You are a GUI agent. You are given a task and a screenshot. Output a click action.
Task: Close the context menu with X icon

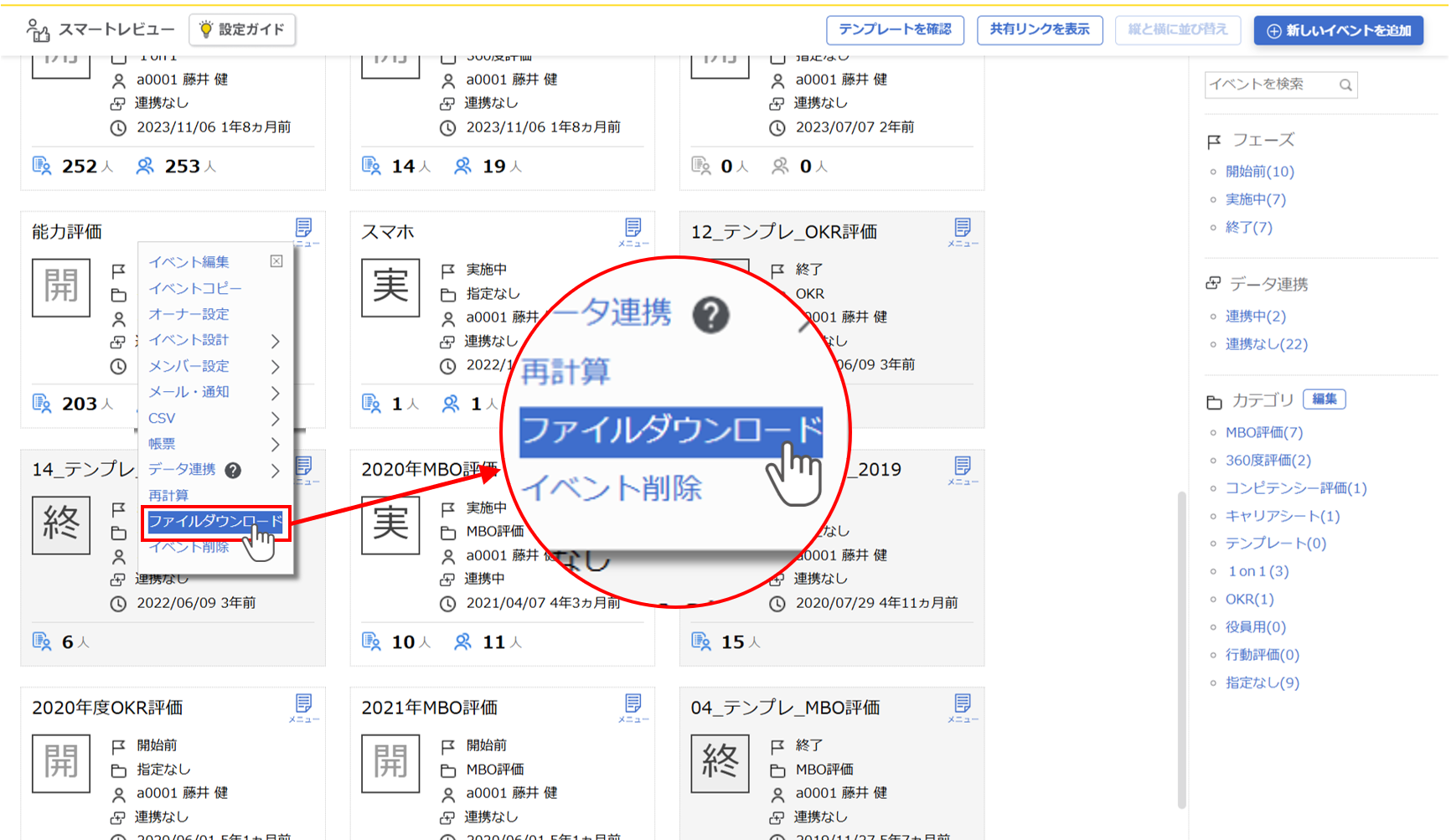[x=276, y=261]
